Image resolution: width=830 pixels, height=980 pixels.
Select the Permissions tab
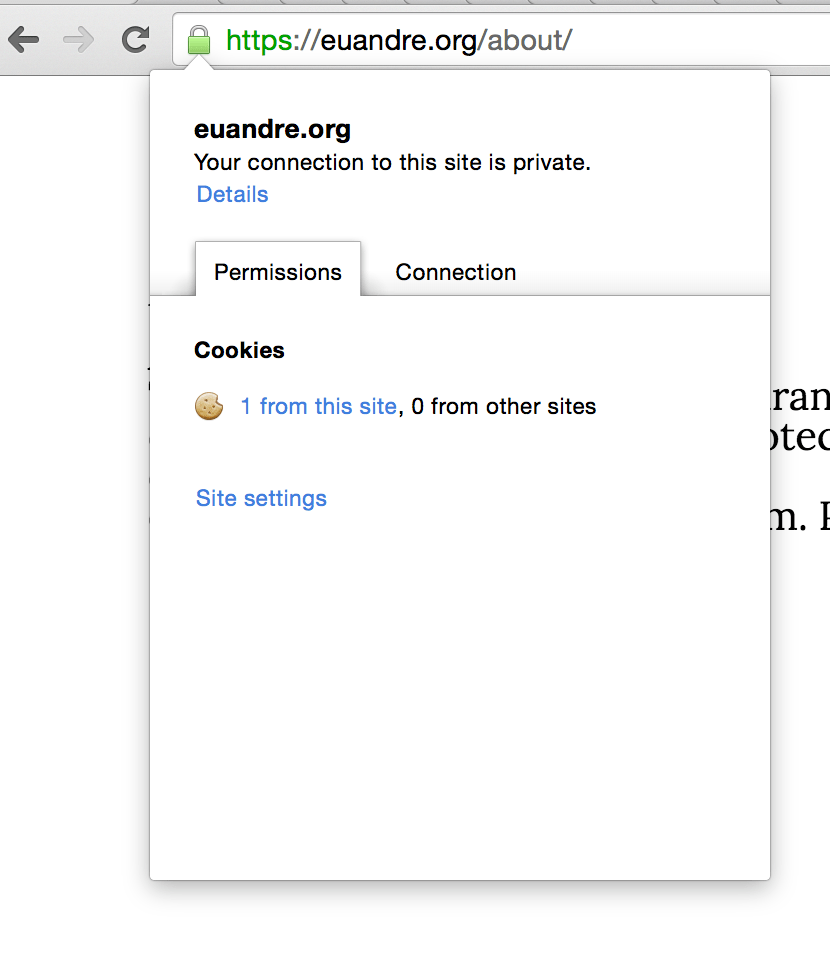(277, 271)
